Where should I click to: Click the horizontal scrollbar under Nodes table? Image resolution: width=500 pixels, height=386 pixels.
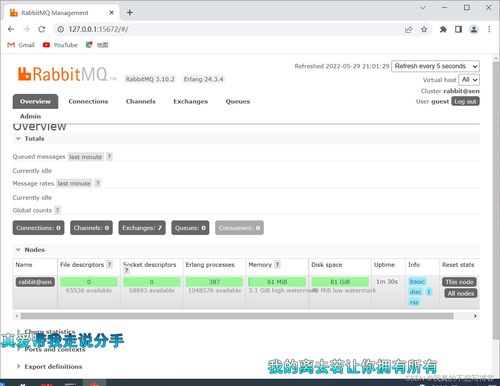pos(237,316)
